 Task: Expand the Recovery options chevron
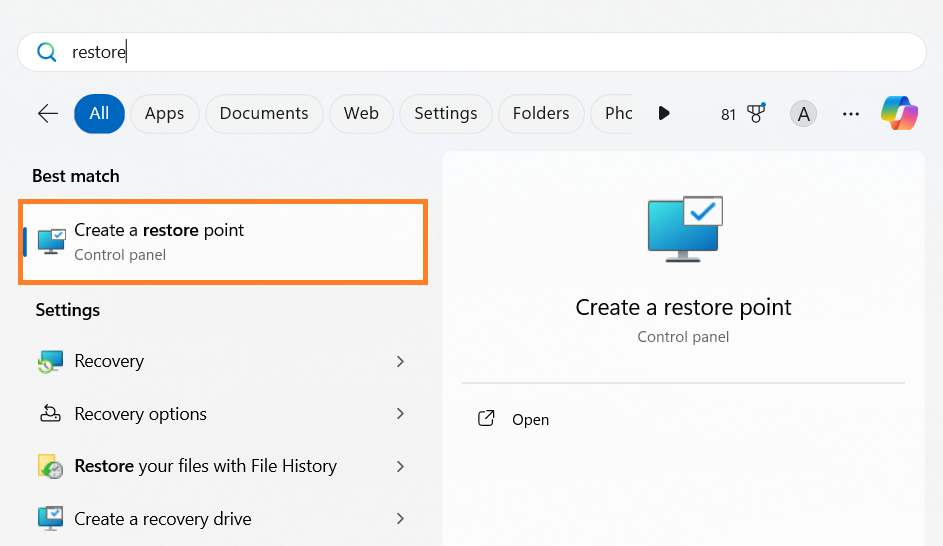click(x=400, y=414)
